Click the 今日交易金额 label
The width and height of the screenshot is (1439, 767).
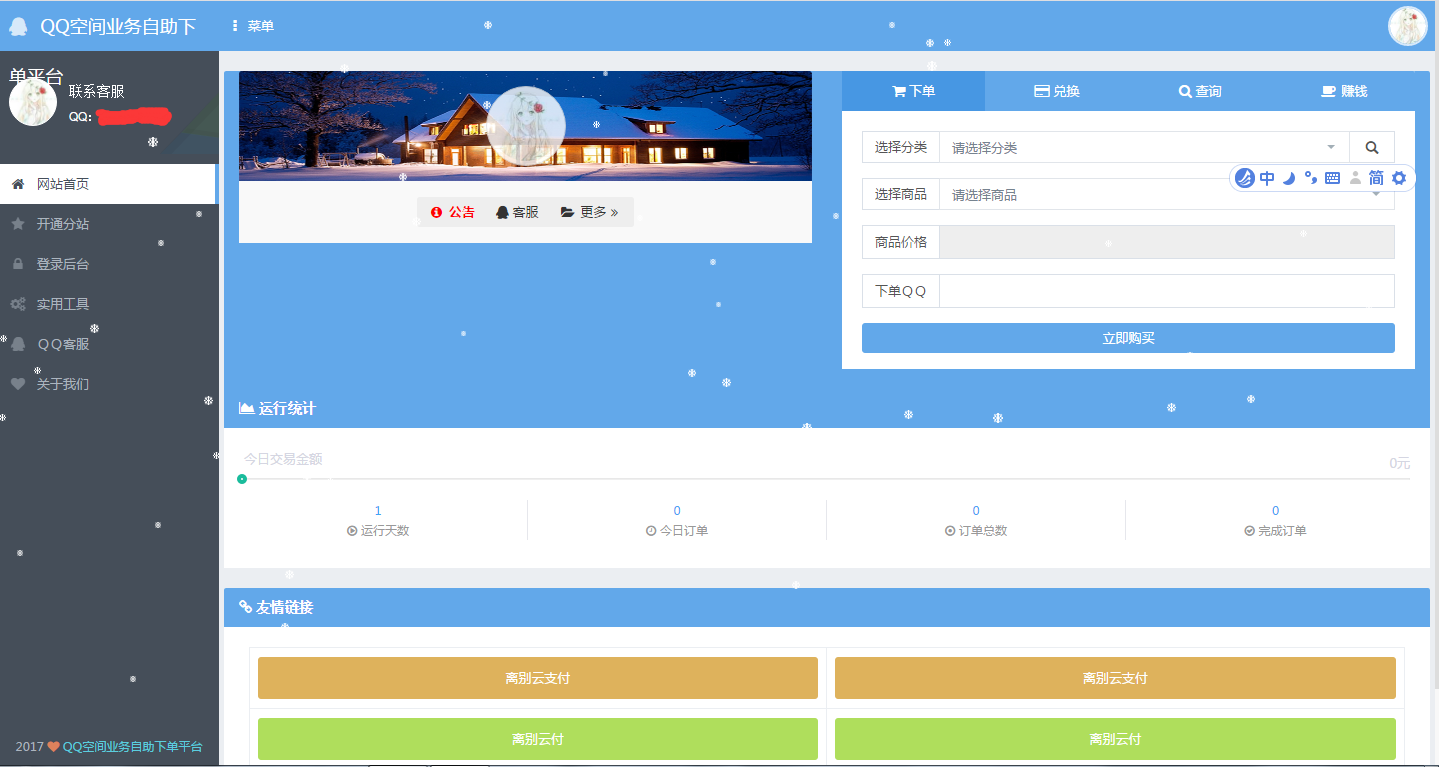[x=283, y=459]
